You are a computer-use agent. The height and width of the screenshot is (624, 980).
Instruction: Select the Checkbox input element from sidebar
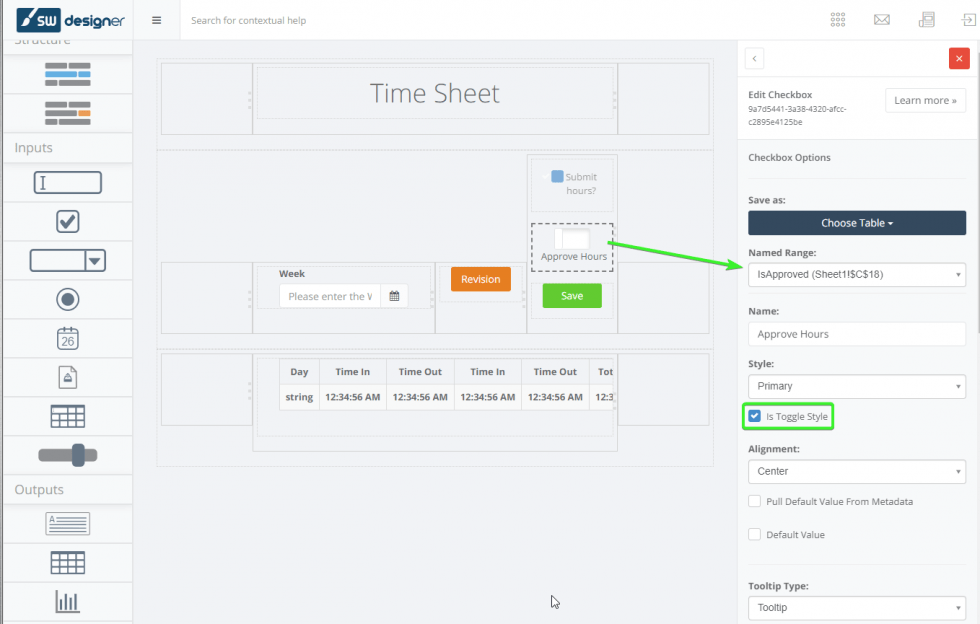(x=67, y=221)
